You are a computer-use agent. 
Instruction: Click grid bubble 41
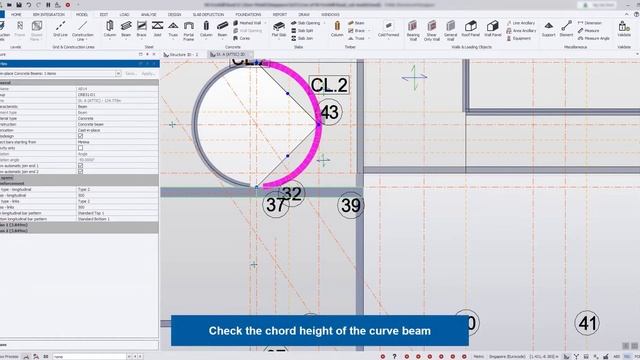pyautogui.click(x=587, y=323)
